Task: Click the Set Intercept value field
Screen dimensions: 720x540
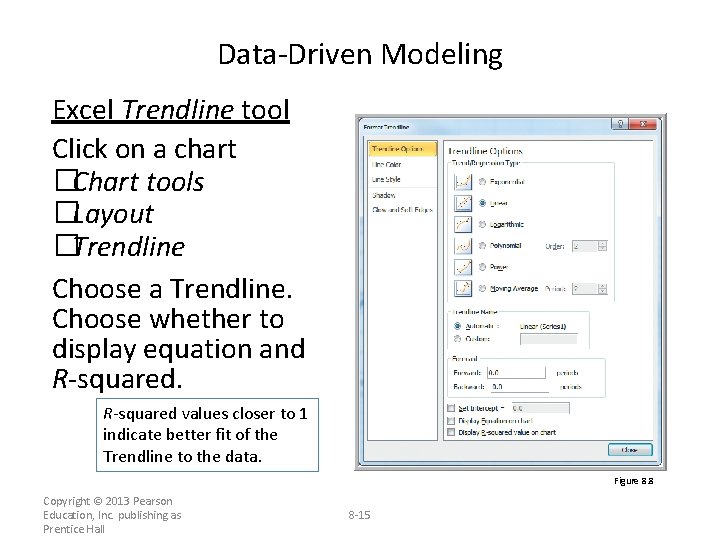Action: (540, 408)
